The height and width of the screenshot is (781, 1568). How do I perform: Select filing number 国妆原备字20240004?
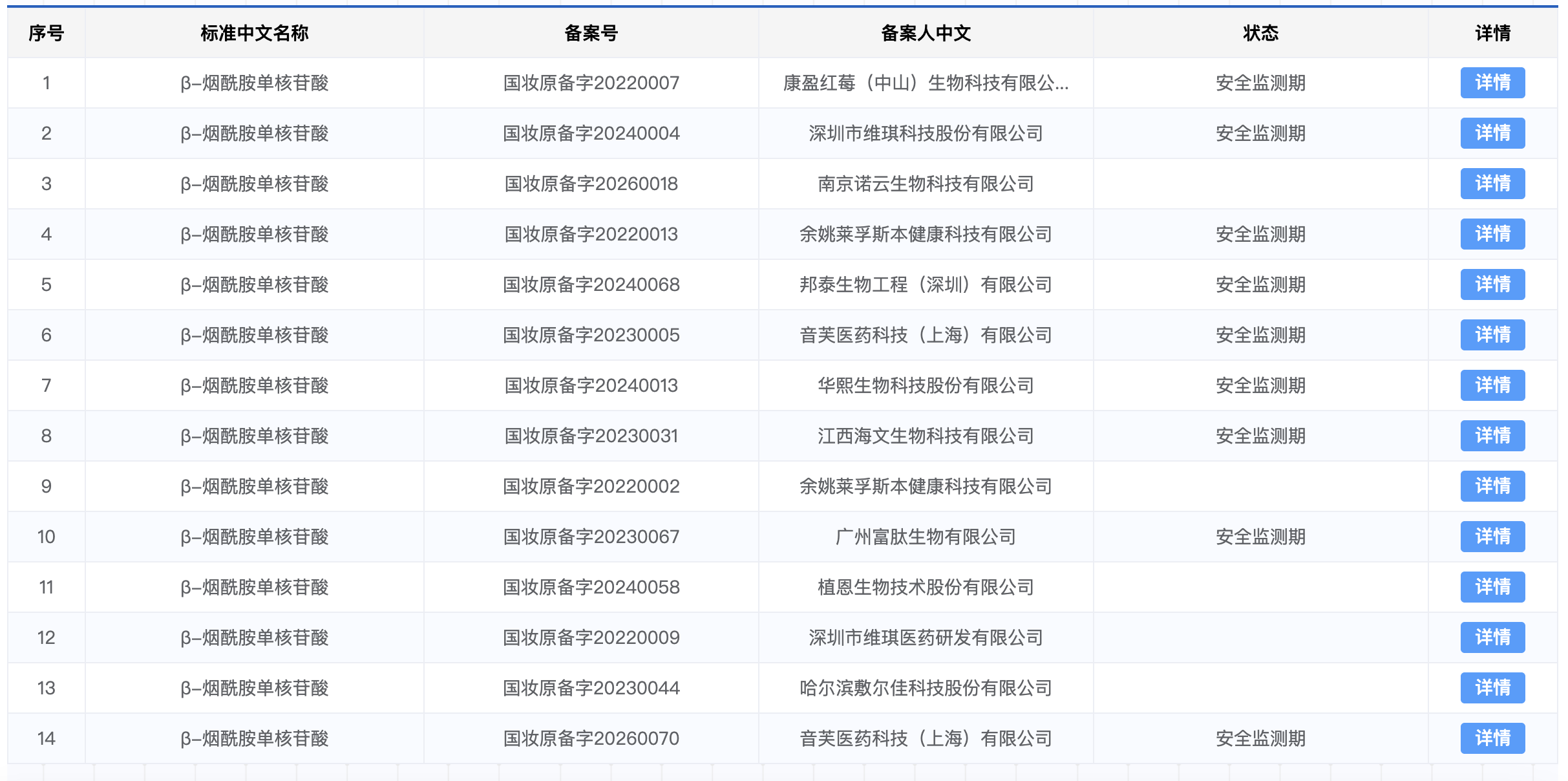(591, 133)
